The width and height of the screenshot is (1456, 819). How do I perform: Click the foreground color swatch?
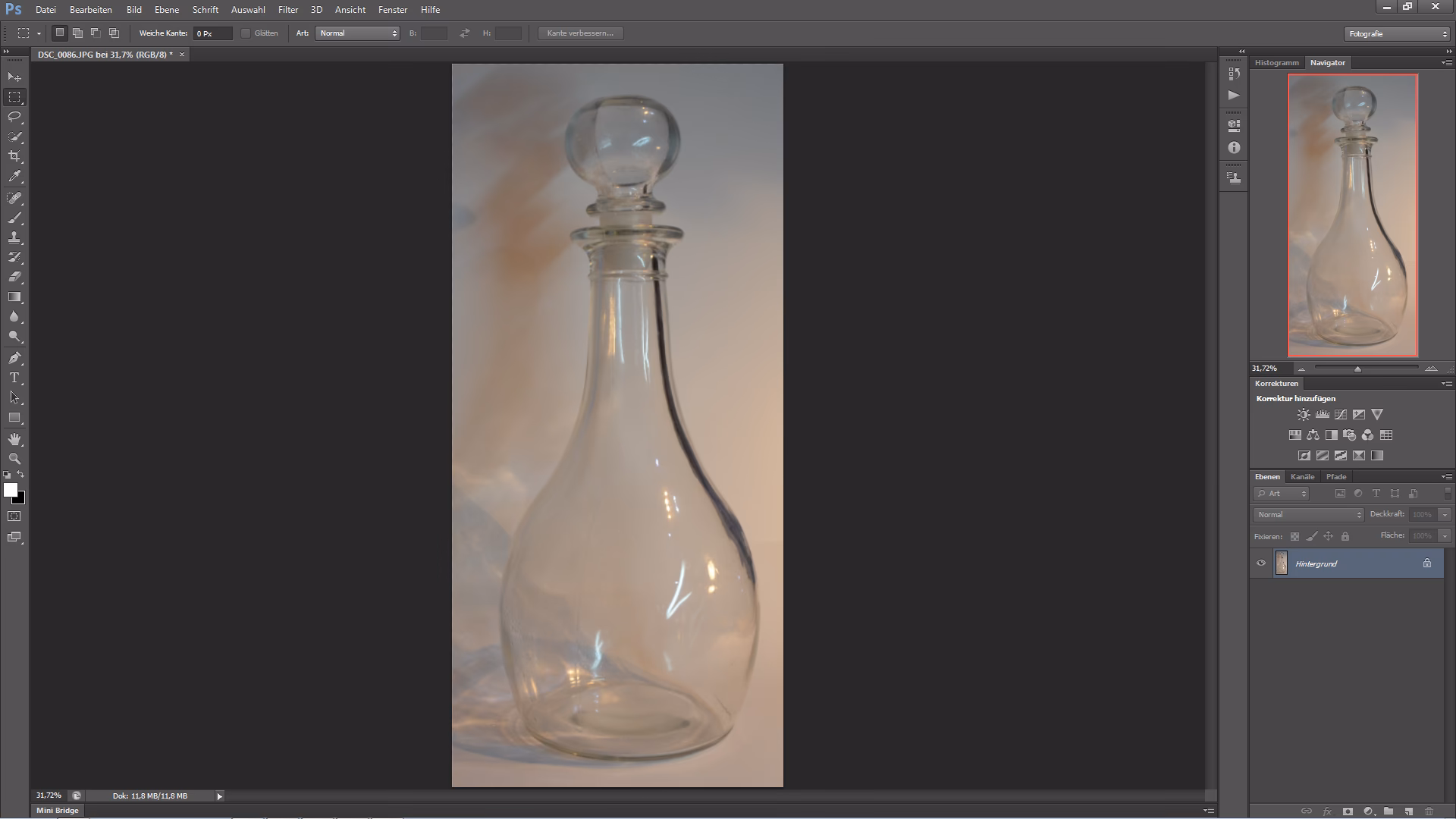point(10,491)
